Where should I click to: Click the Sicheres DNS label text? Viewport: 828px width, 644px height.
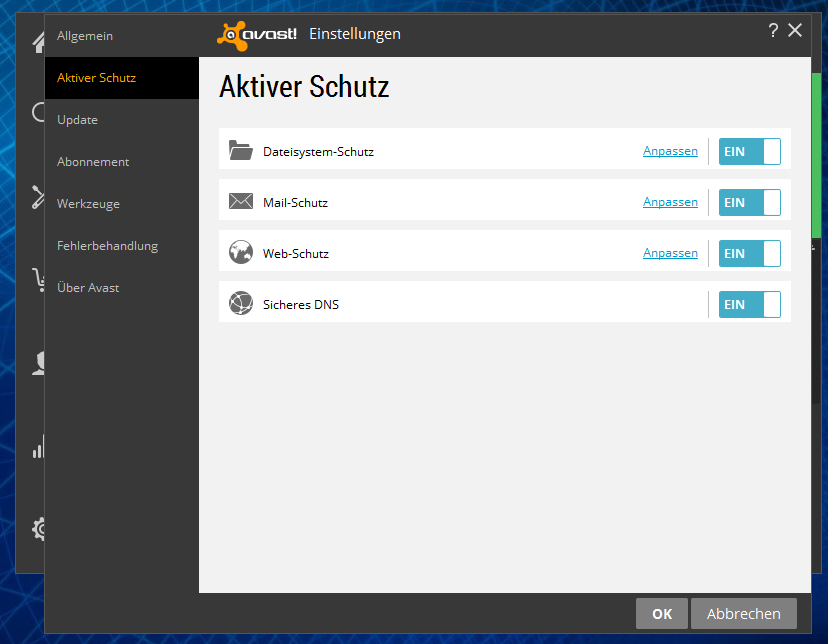pyautogui.click(x=301, y=305)
